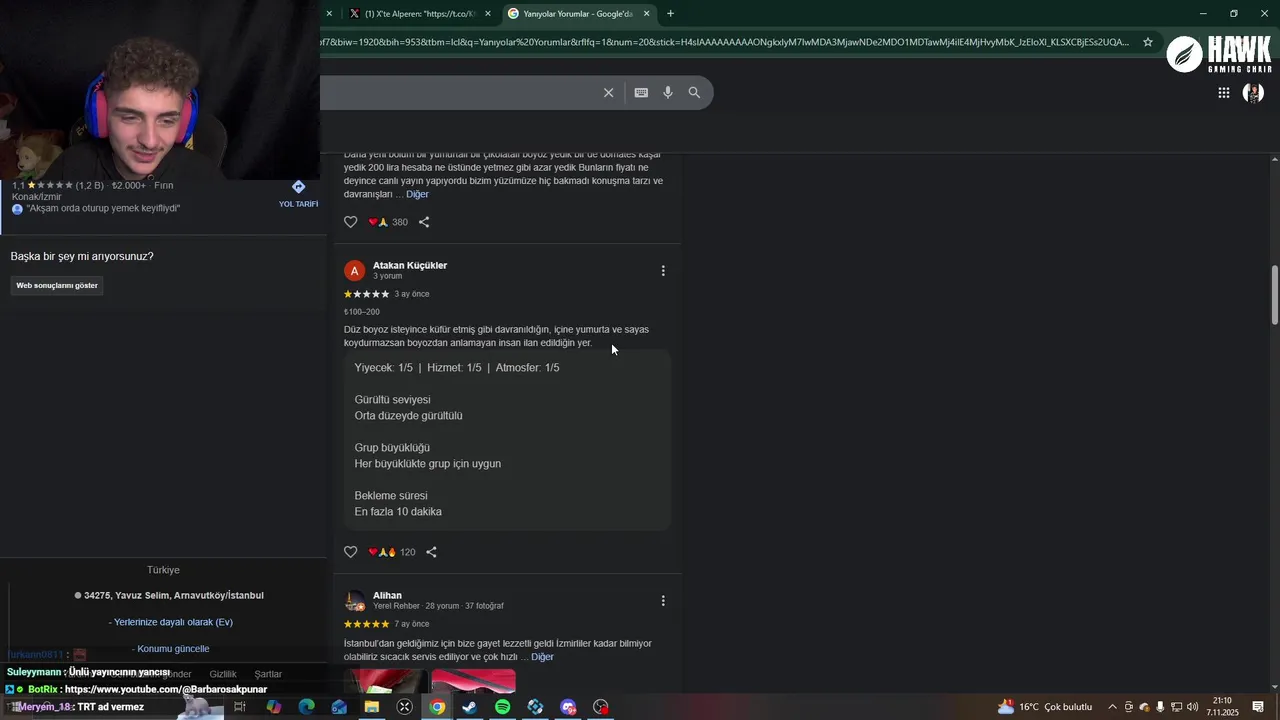
Task: Open more options for Atakan Küçükler's review
Action: 663,271
